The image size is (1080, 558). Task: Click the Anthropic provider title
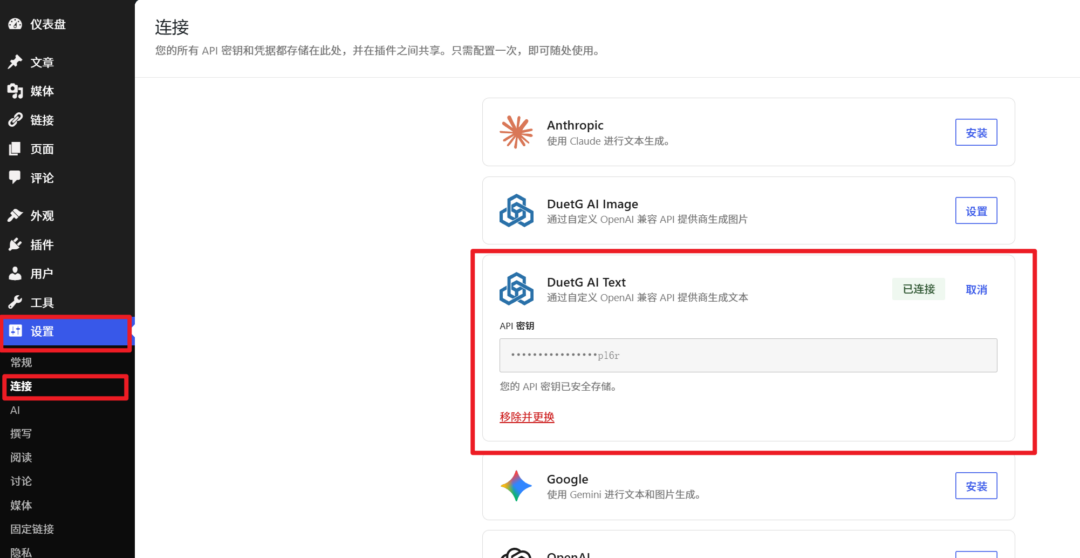coord(575,125)
